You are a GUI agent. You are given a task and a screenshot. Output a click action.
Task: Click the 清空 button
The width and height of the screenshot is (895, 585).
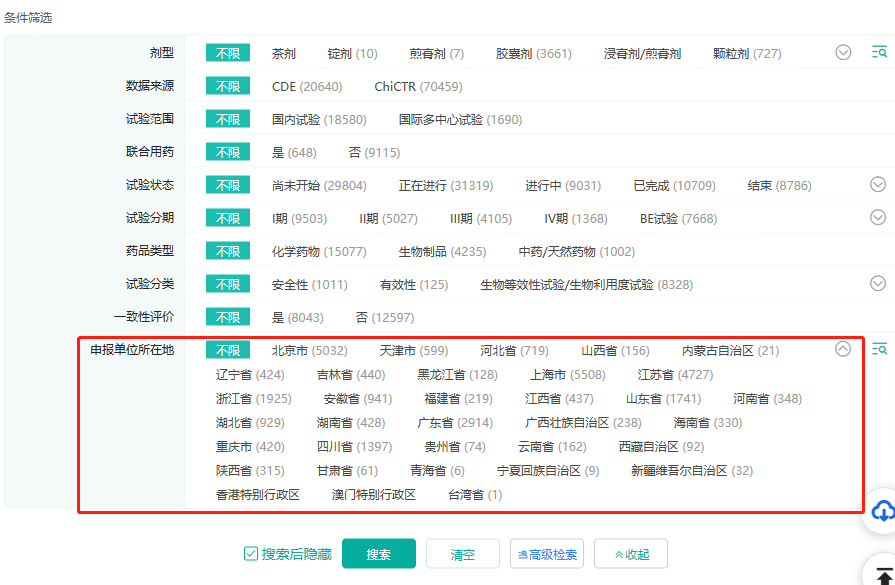click(462, 554)
